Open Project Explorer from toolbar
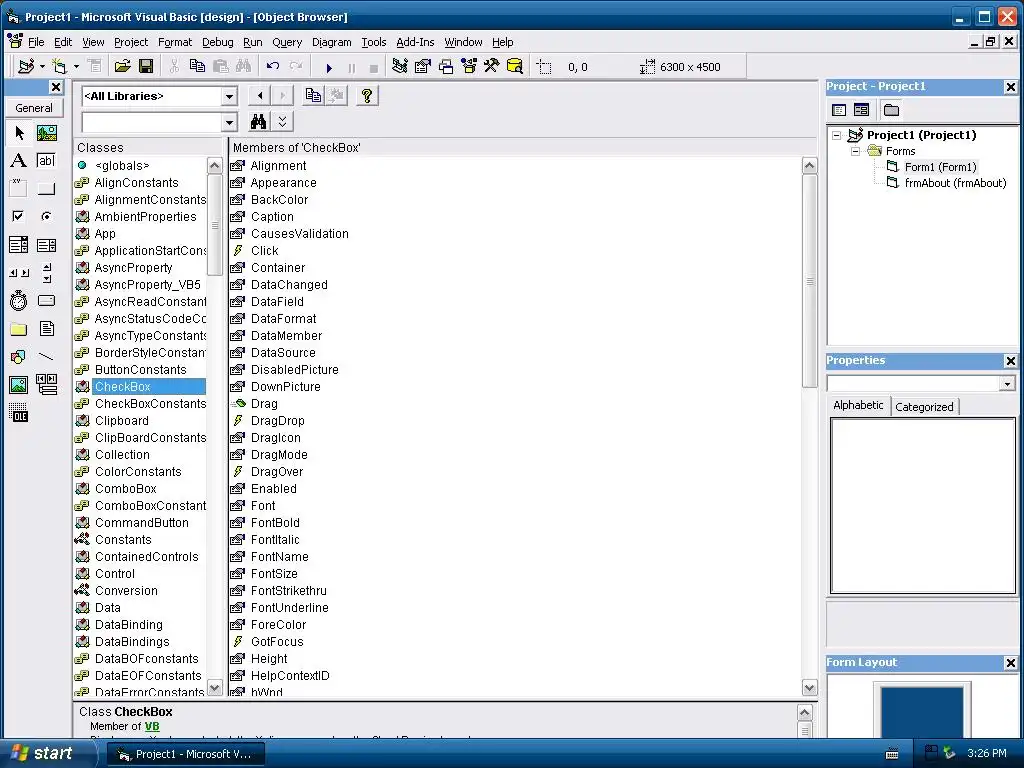The image size is (1024, 768). (400, 67)
